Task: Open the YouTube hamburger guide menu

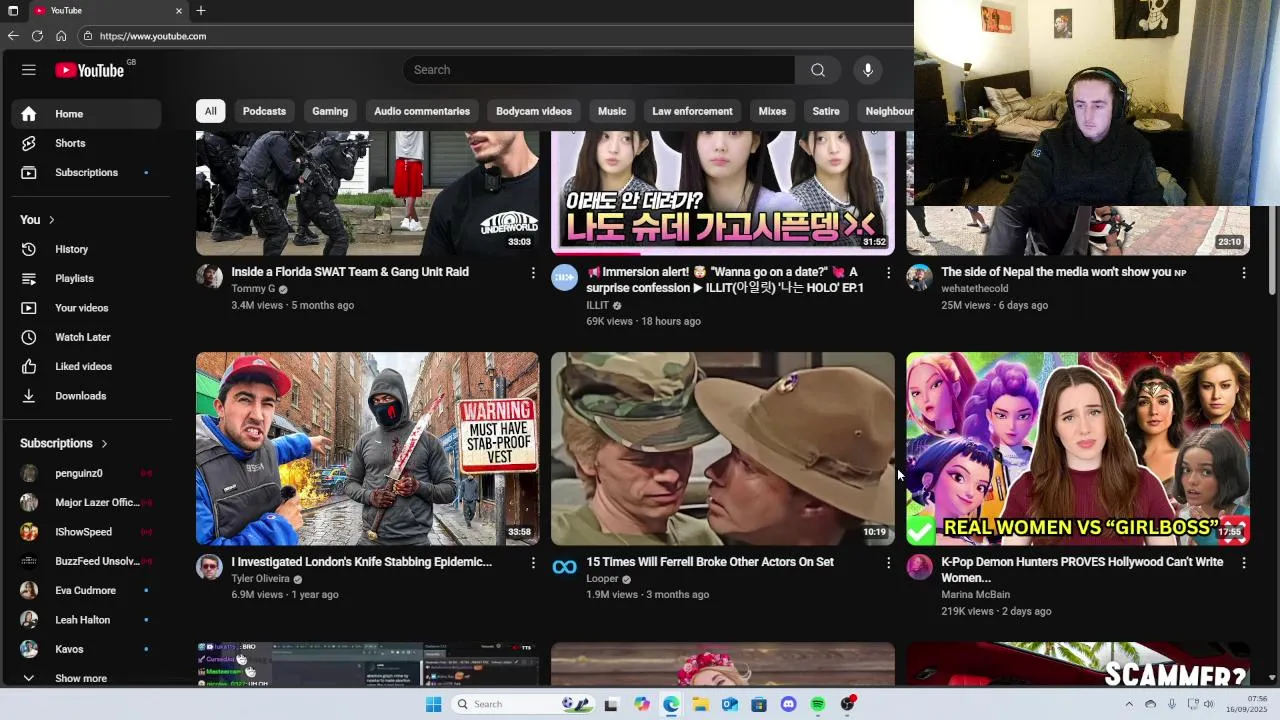Action: (x=29, y=70)
